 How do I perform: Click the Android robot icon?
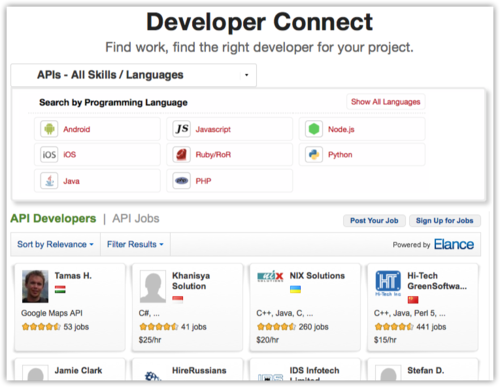[x=49, y=129]
